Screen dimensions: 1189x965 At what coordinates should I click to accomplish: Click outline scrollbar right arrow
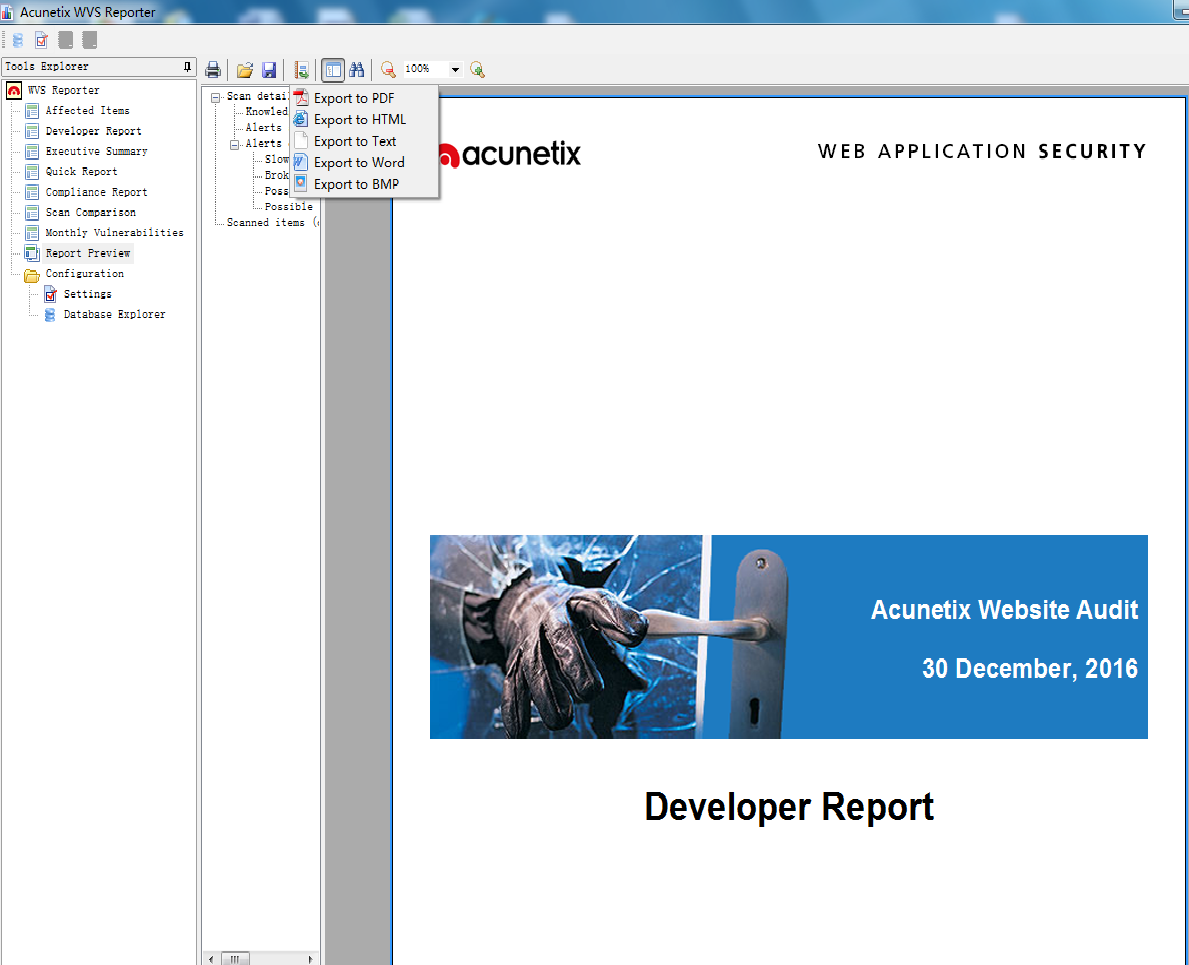309,959
